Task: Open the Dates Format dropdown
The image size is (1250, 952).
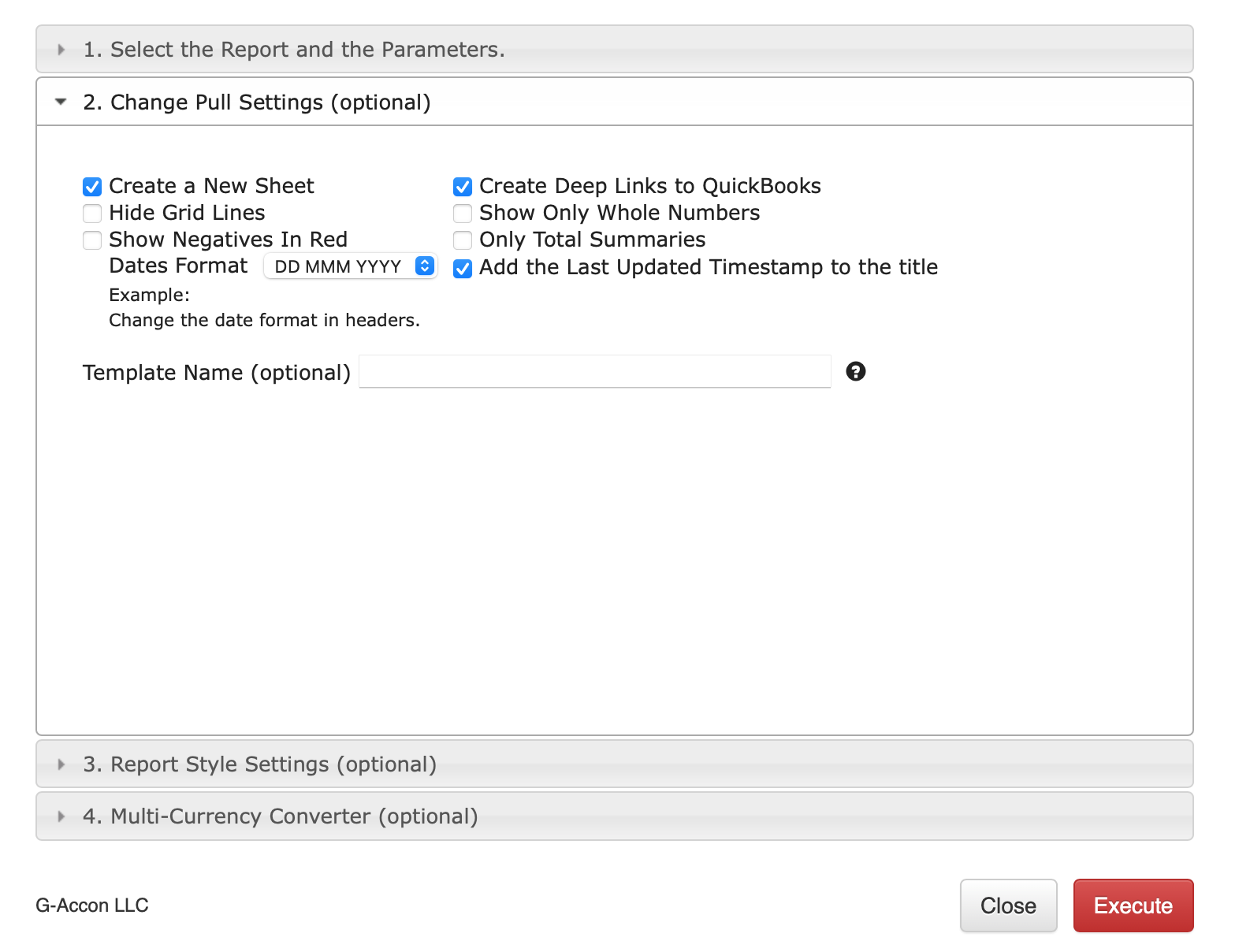Action: [x=350, y=266]
